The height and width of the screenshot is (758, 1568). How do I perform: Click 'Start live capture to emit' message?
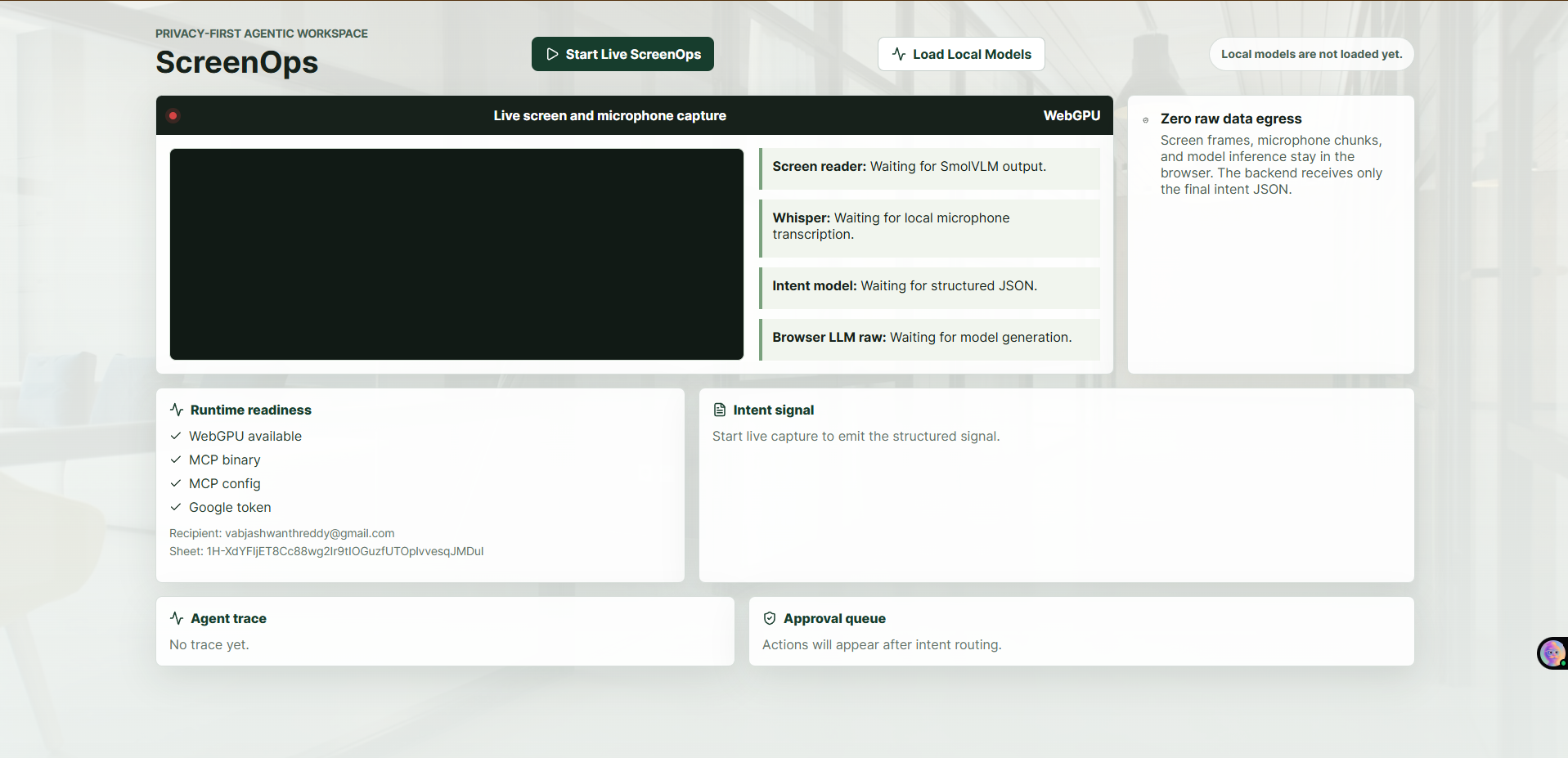point(856,436)
